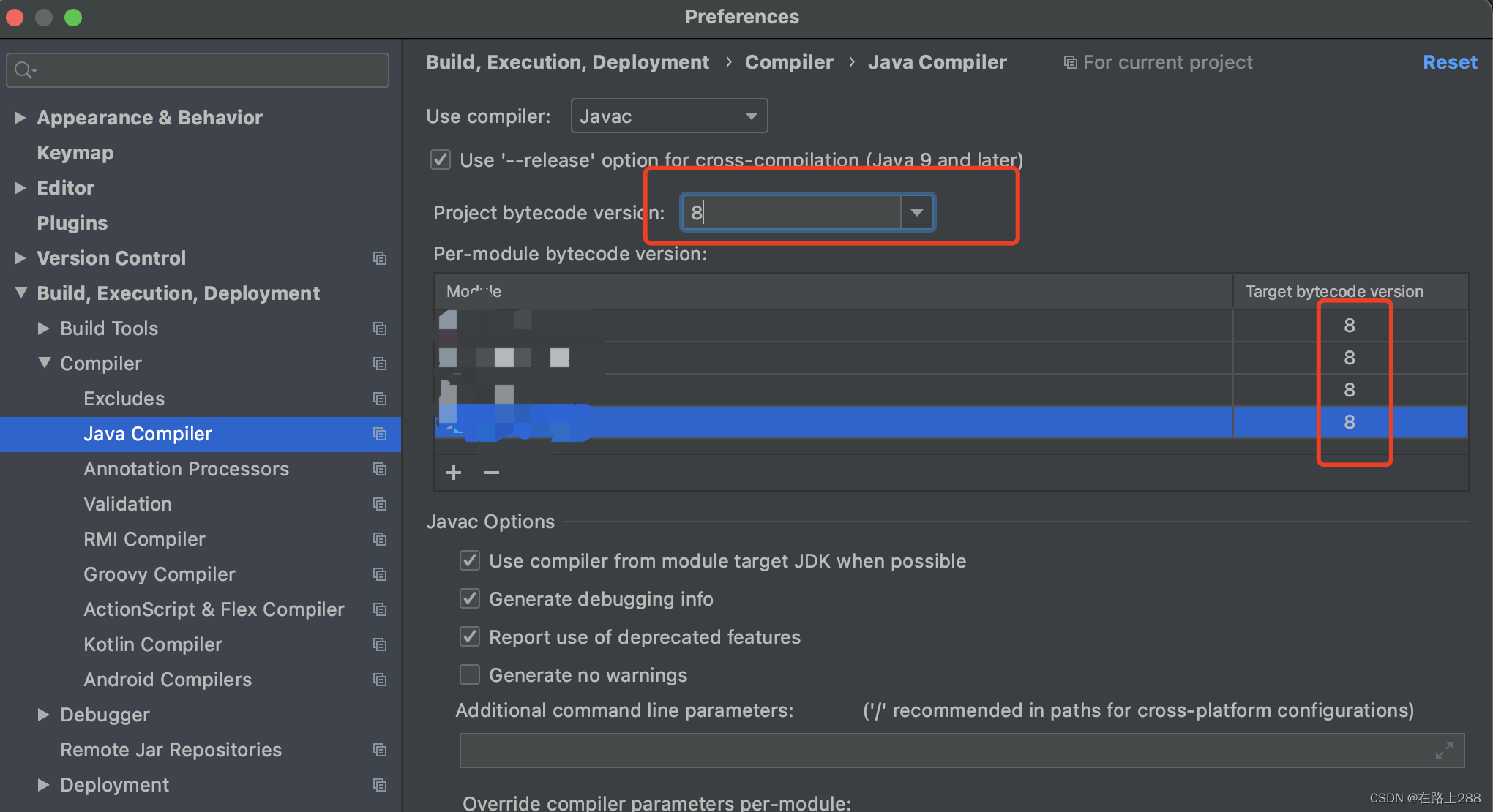Image resolution: width=1493 pixels, height=812 pixels.
Task: Open the Project bytecode version dropdown
Action: (917, 212)
